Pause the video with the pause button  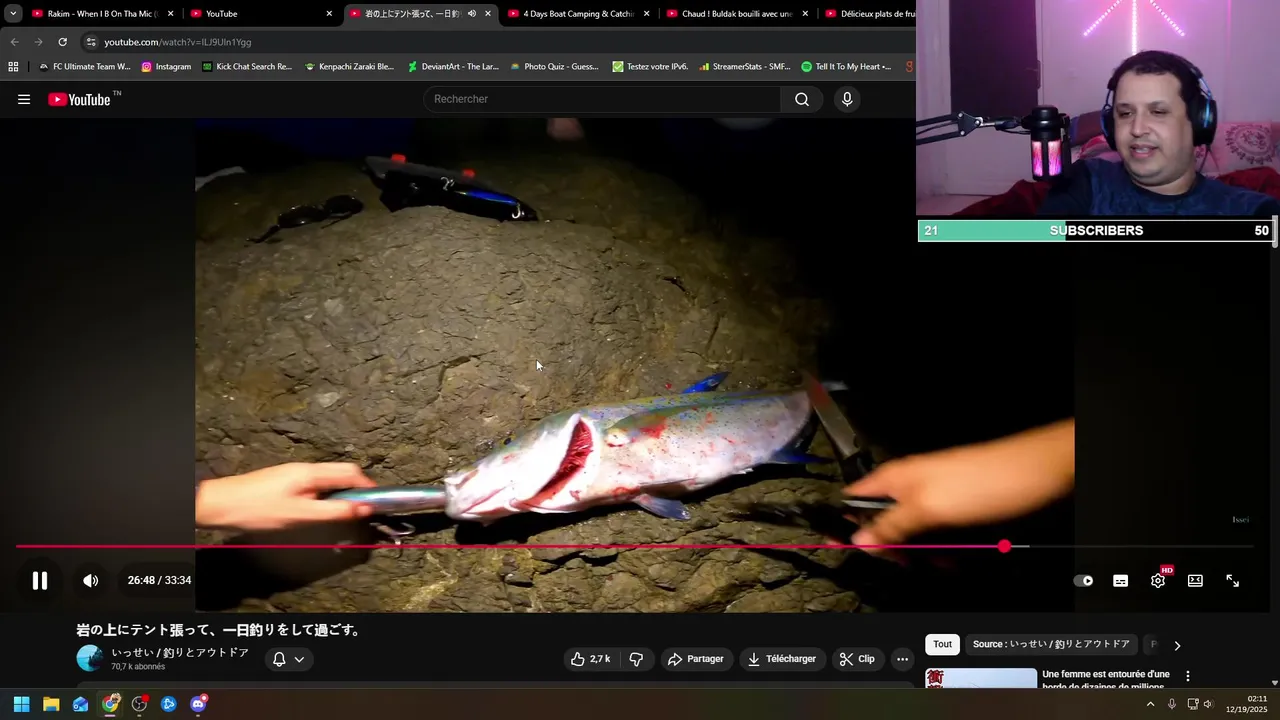[x=40, y=580]
